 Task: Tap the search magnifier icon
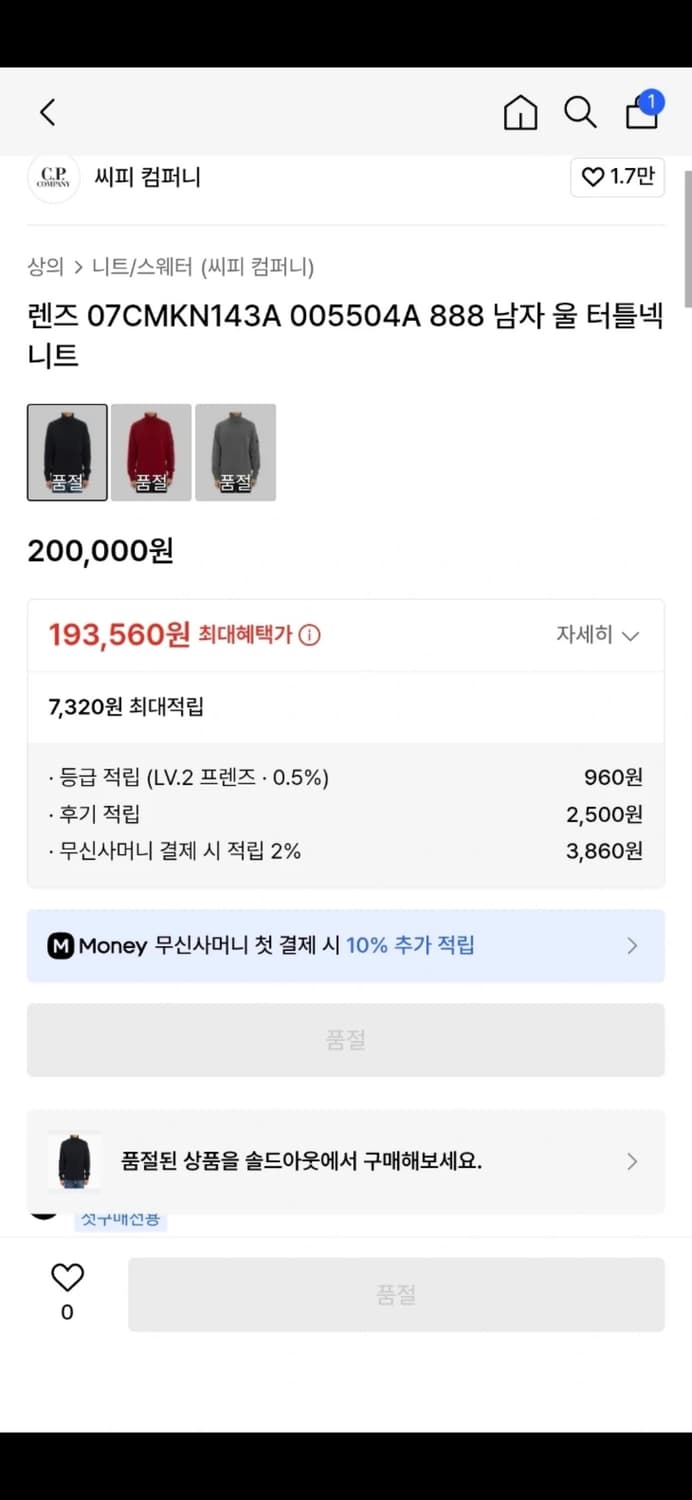click(580, 113)
